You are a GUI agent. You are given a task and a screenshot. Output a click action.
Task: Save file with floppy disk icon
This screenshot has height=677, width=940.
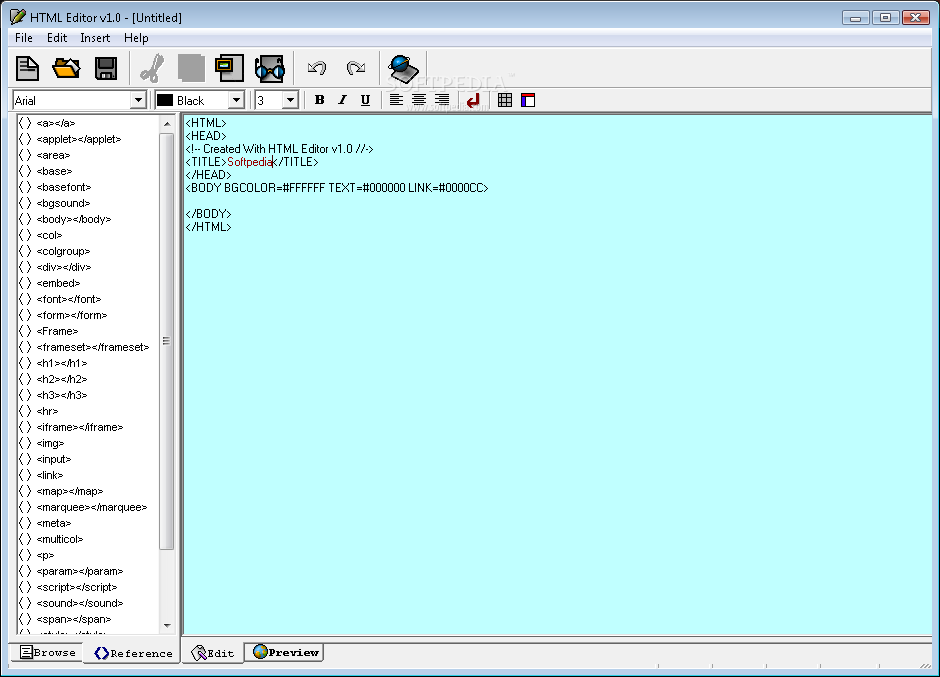106,68
